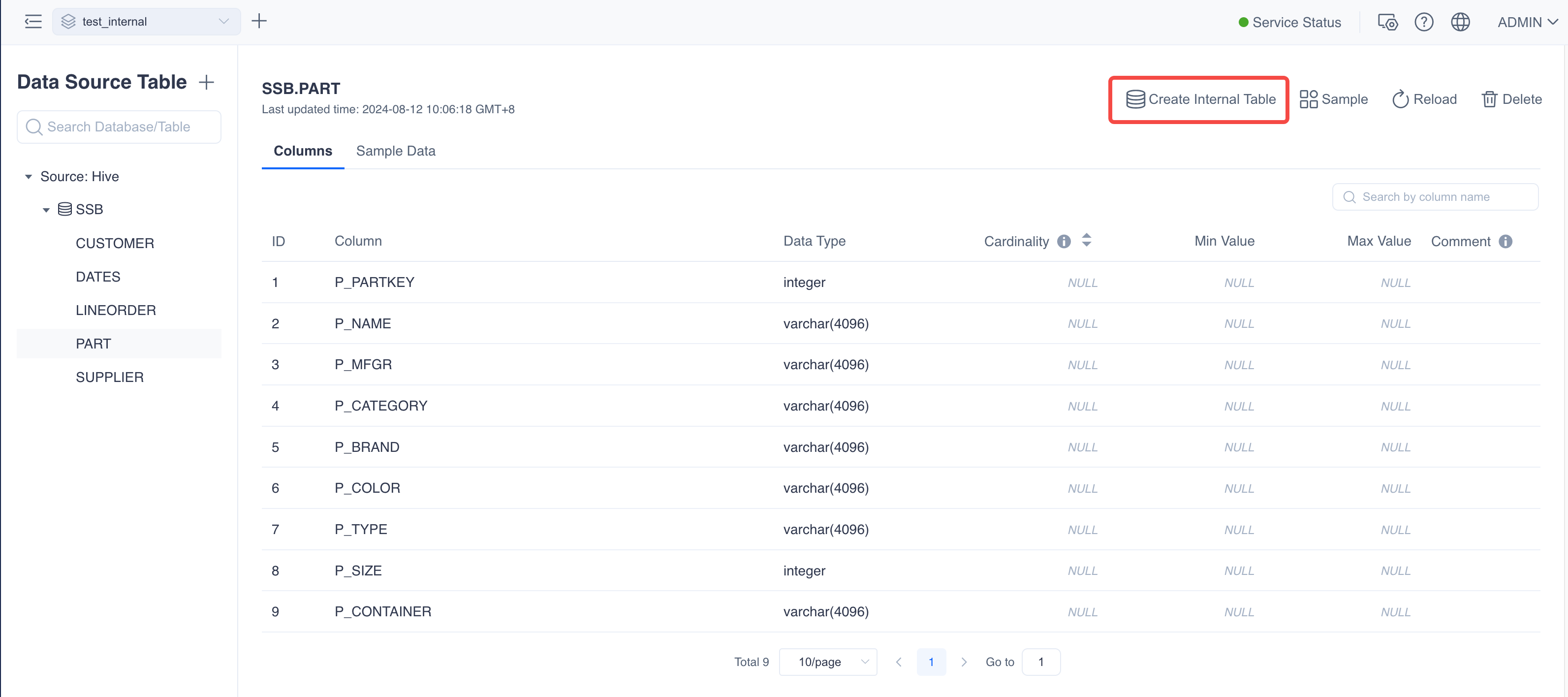The width and height of the screenshot is (1568, 697).
Task: Click the Comment info icon
Action: [x=1505, y=242]
